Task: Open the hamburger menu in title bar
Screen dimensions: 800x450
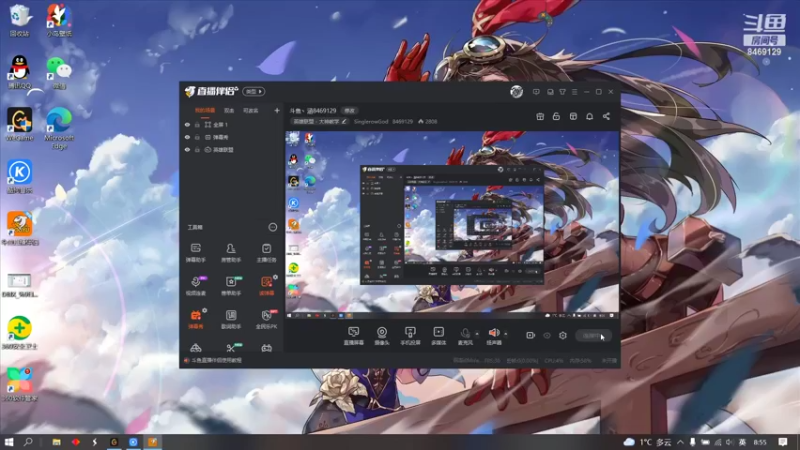Action: coord(574,92)
